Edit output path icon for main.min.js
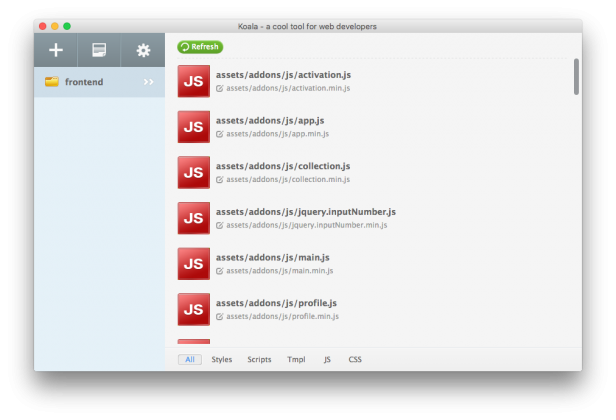Viewport: 616px width, 420px height. (220, 271)
